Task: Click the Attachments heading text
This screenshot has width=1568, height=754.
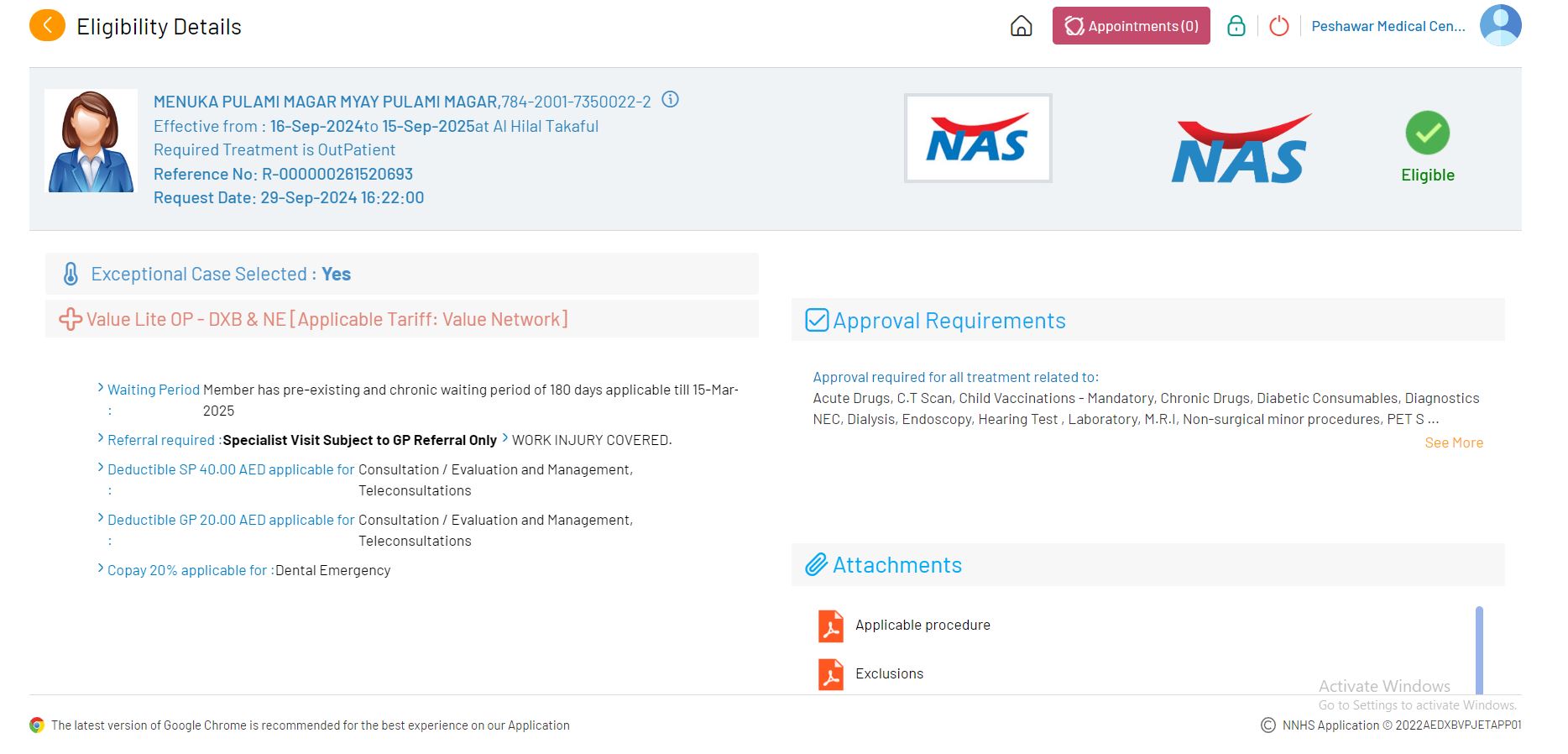Action: click(897, 565)
